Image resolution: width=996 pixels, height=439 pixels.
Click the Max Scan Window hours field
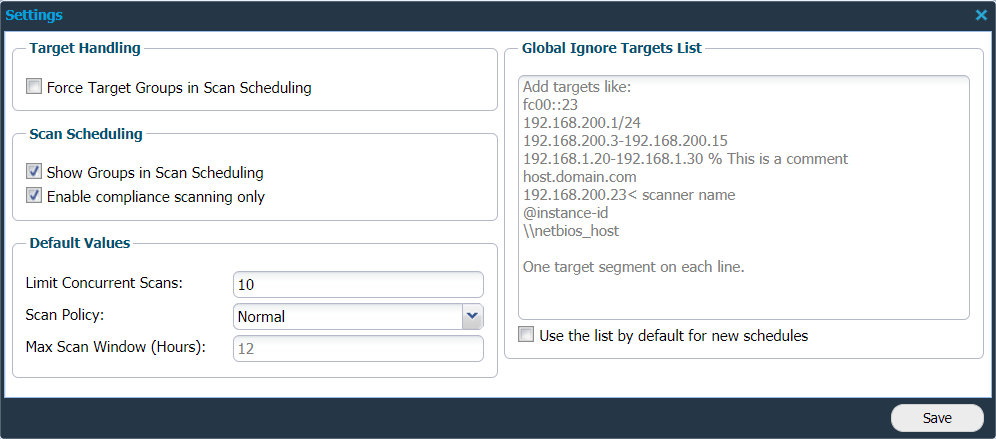click(x=358, y=348)
